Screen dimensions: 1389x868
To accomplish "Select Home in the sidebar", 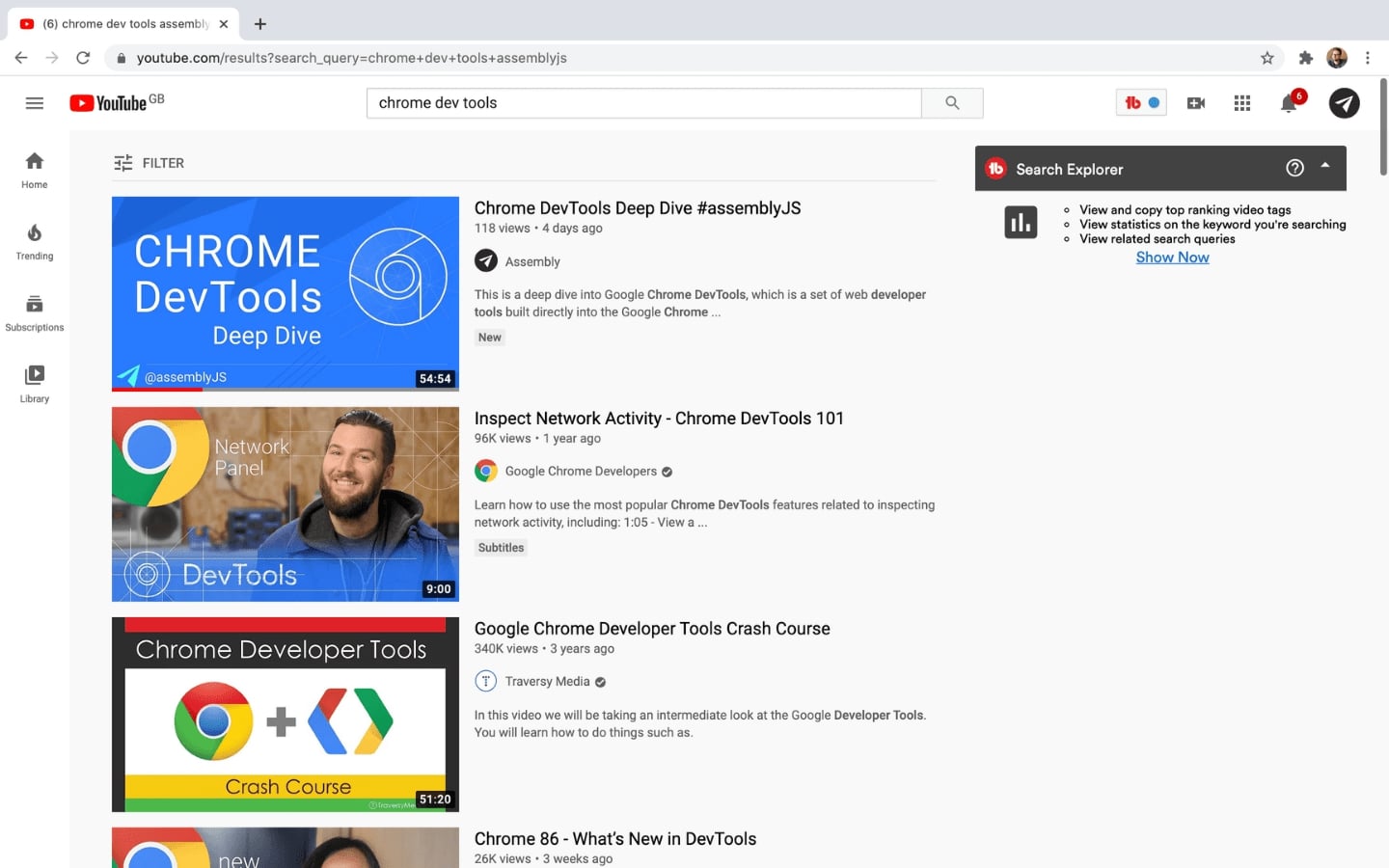I will pyautogui.click(x=35, y=170).
